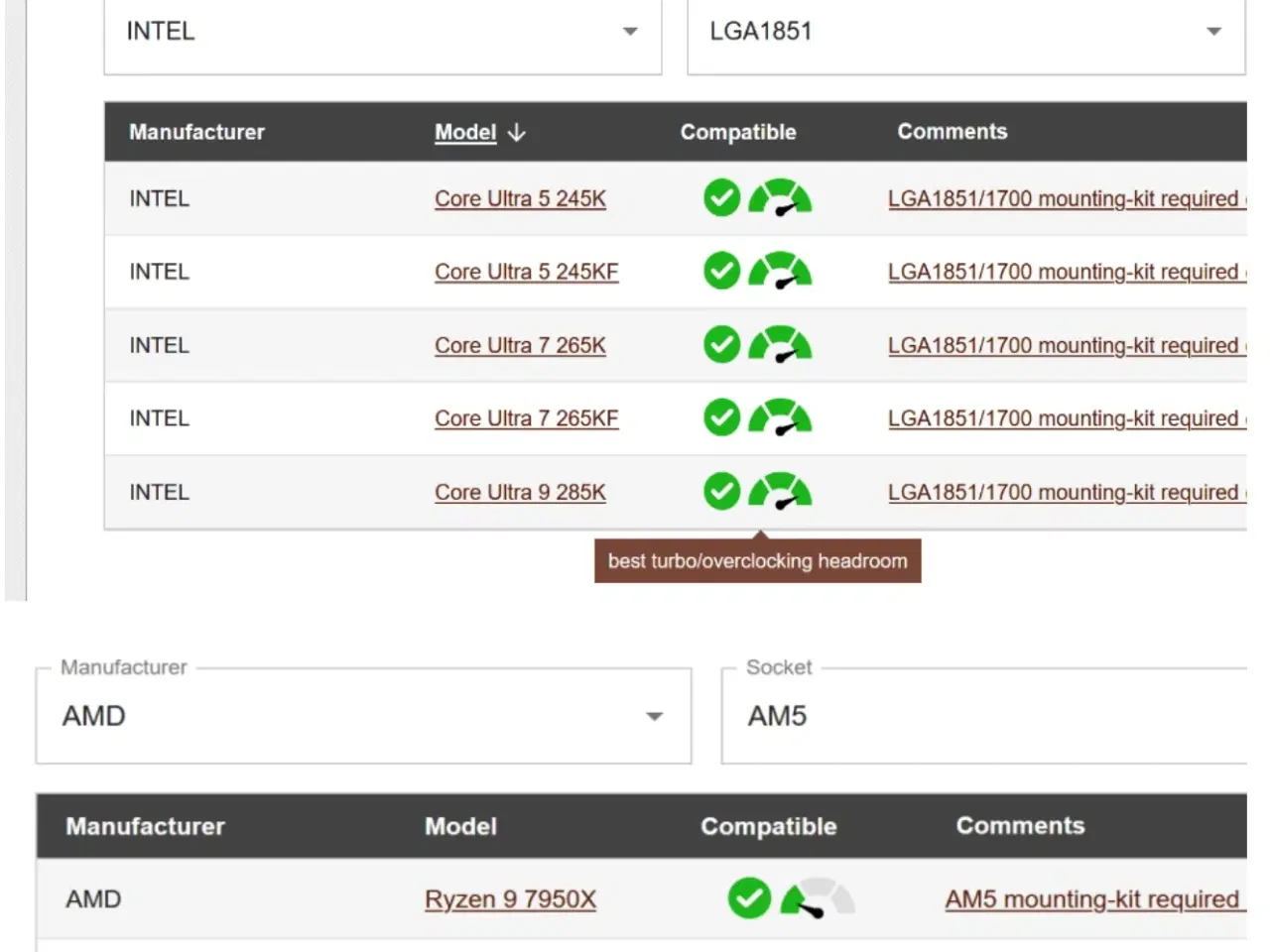Open the Core Ultra 5 245K model link
This screenshot has height=952, width=1270.
click(520, 198)
